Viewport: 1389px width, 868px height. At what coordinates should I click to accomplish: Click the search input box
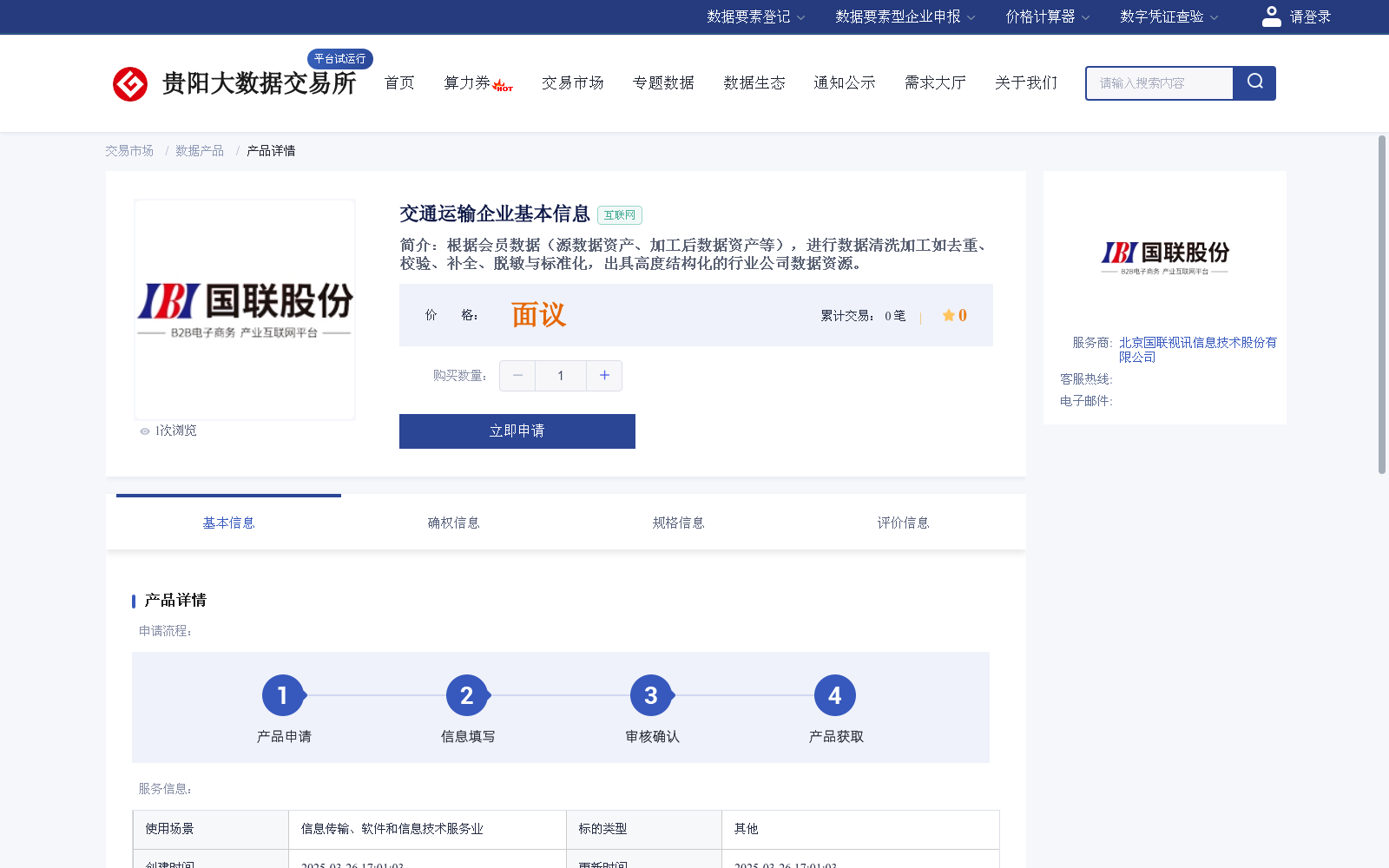1160,83
